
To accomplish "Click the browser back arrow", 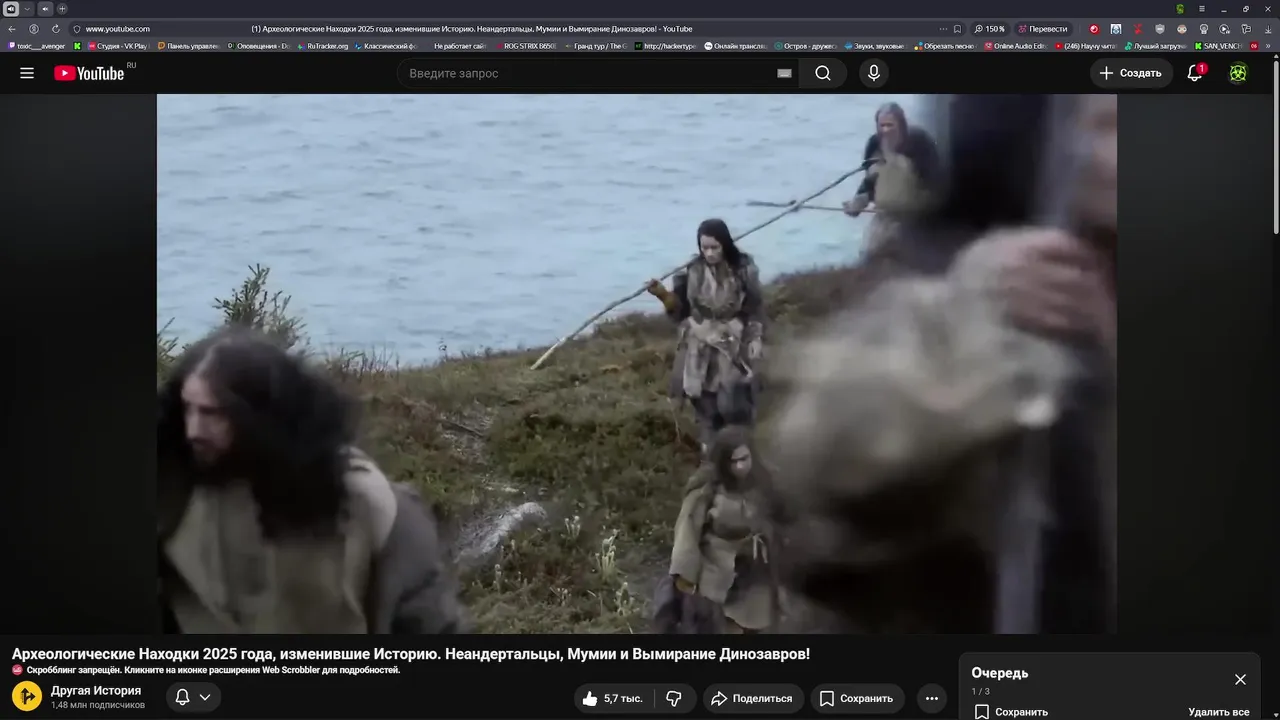I will [11, 29].
